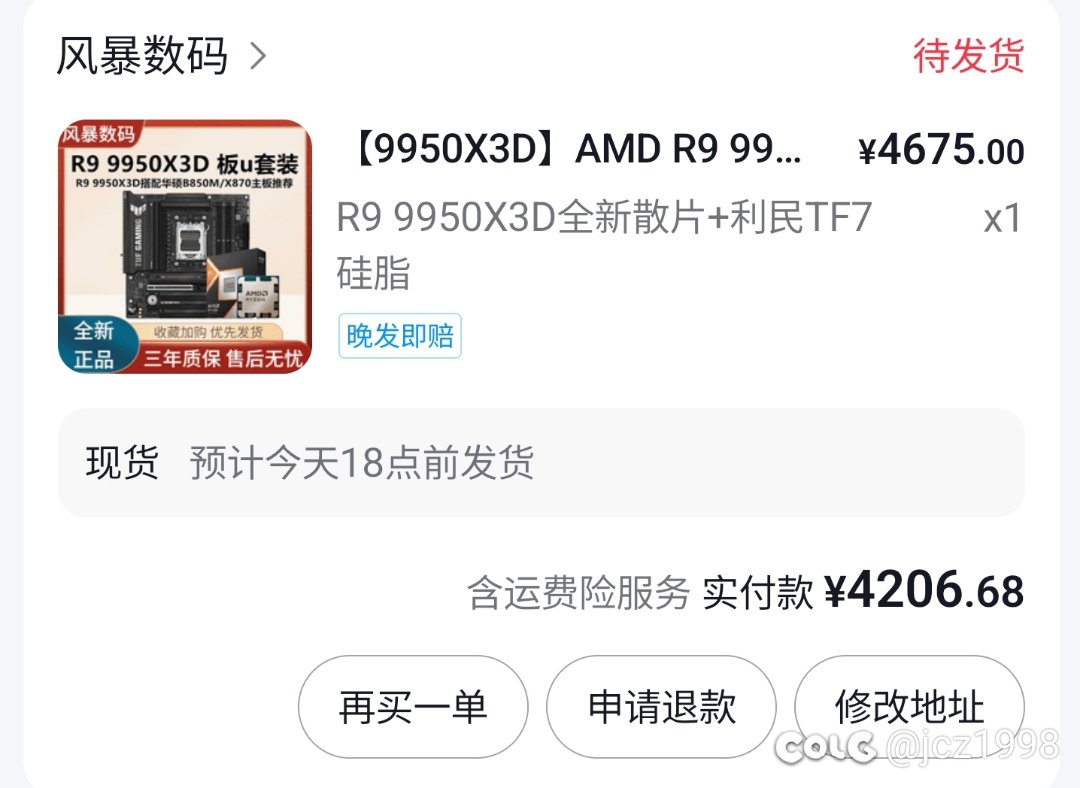Tap the x1 quantity indicator

[x=1002, y=218]
